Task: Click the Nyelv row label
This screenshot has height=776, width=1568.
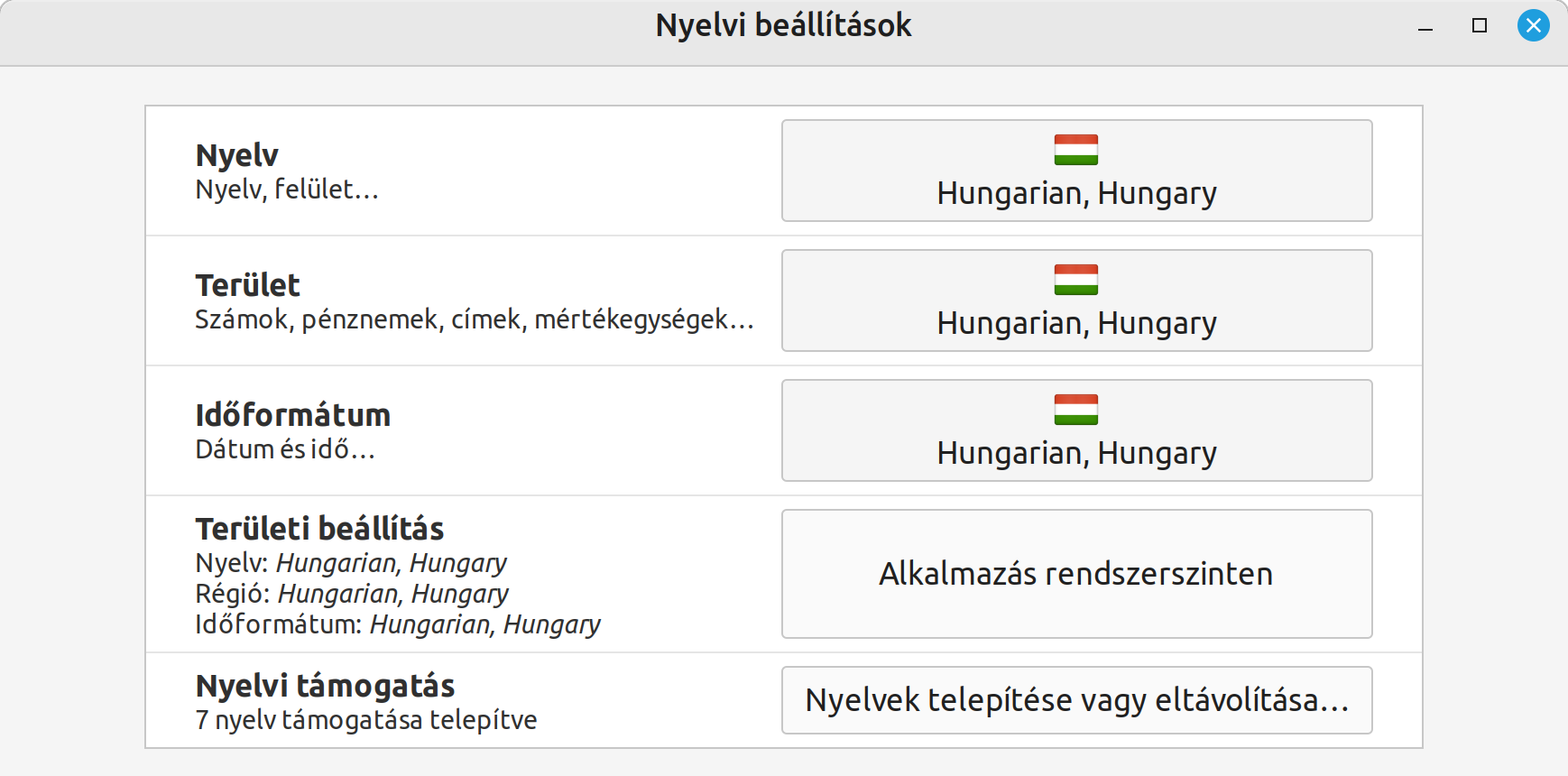Action: click(x=236, y=155)
